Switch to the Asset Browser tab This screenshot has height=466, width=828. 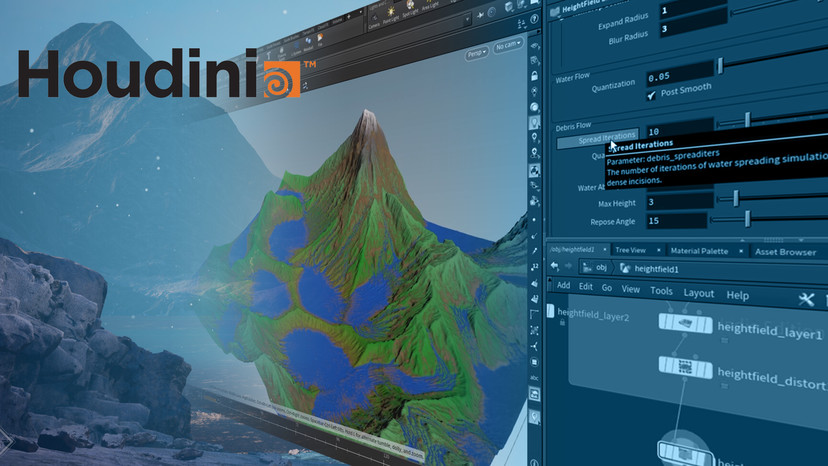(x=785, y=252)
